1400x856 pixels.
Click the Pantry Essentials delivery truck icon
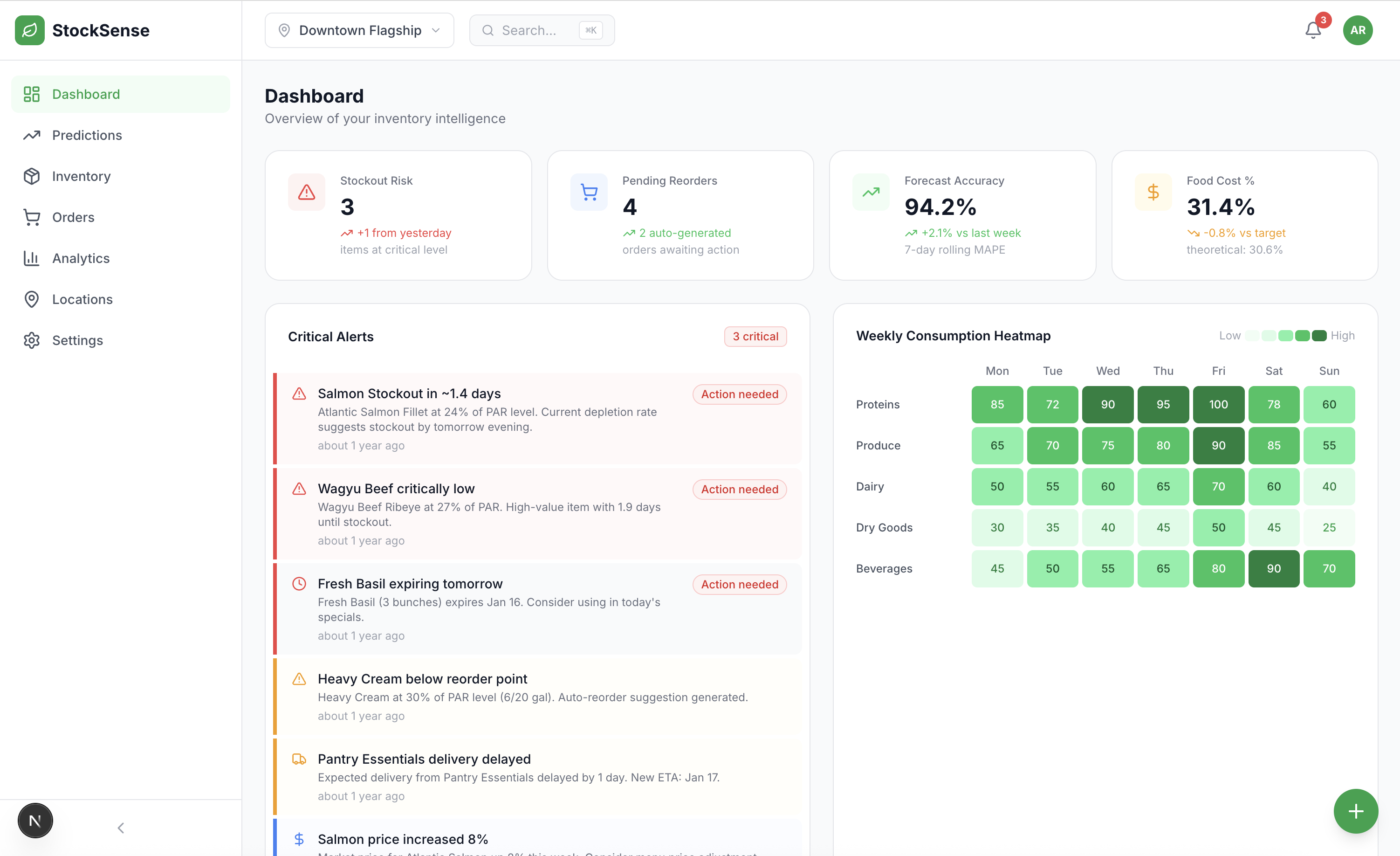(x=299, y=759)
